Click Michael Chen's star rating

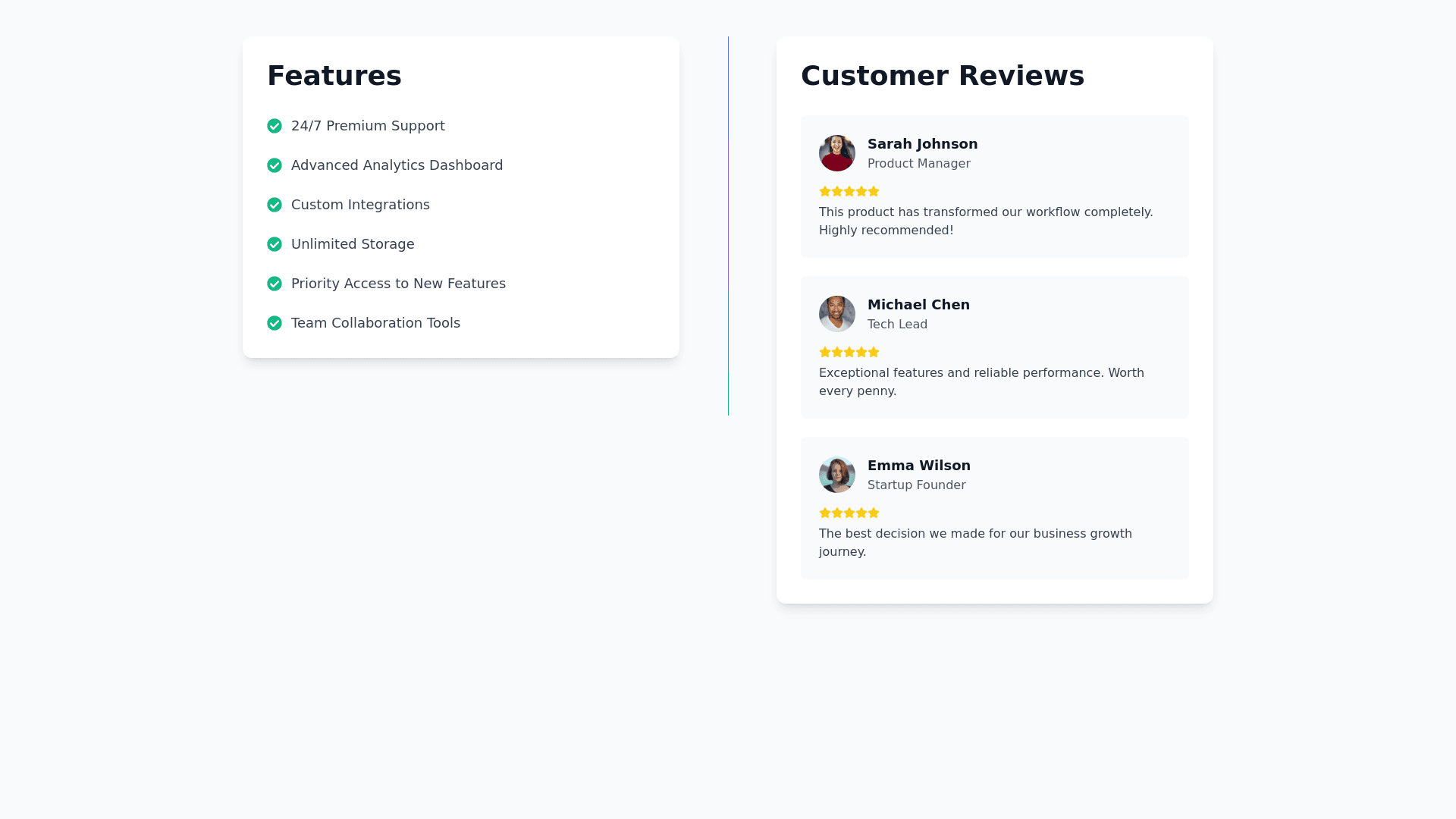click(x=849, y=352)
